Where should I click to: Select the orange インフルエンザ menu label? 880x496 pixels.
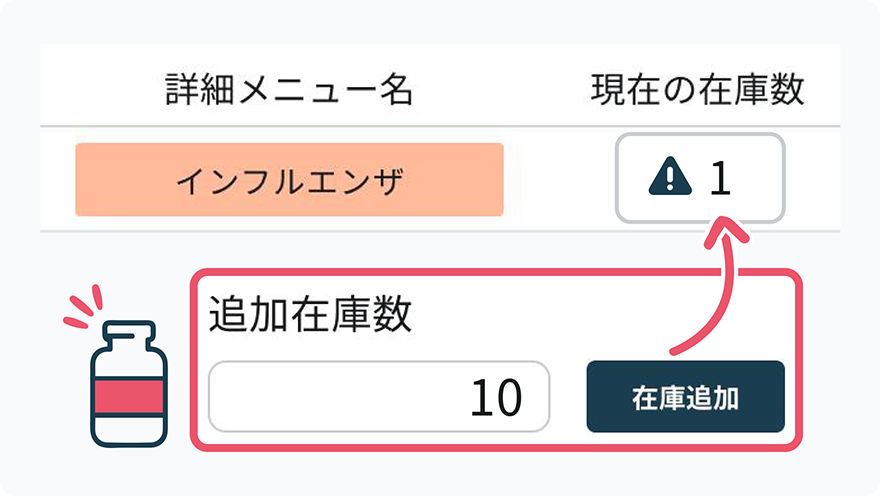click(x=290, y=180)
